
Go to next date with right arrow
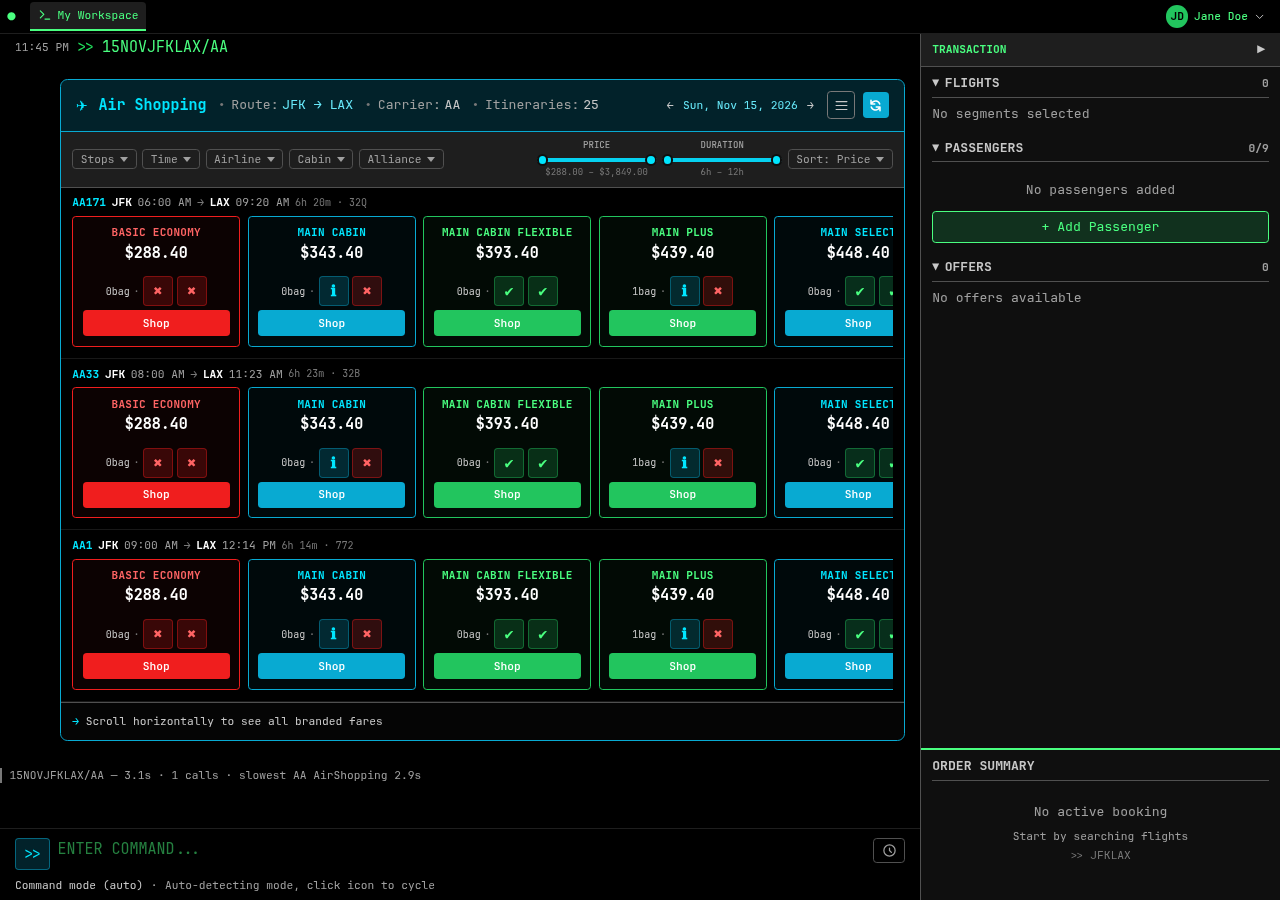811,105
